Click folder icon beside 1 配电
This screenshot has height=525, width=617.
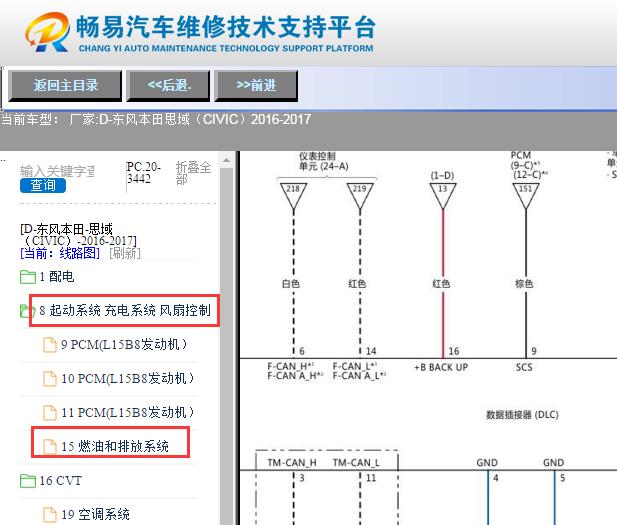click(28, 277)
